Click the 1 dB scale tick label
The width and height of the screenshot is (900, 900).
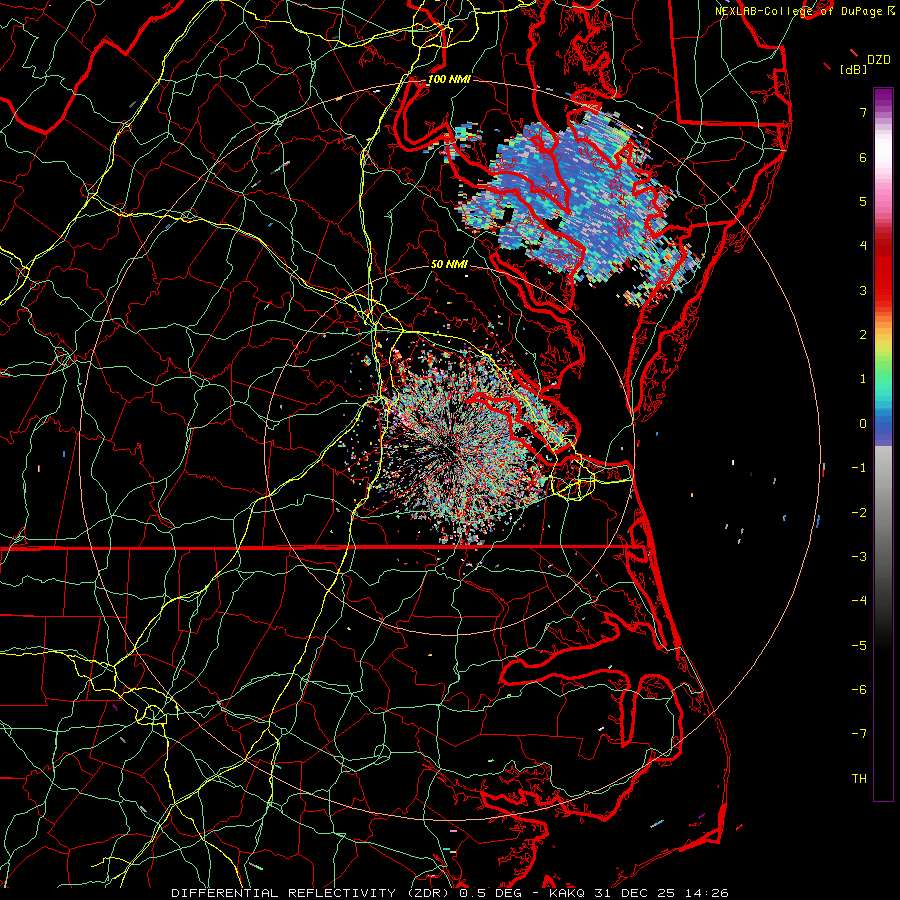[863, 379]
